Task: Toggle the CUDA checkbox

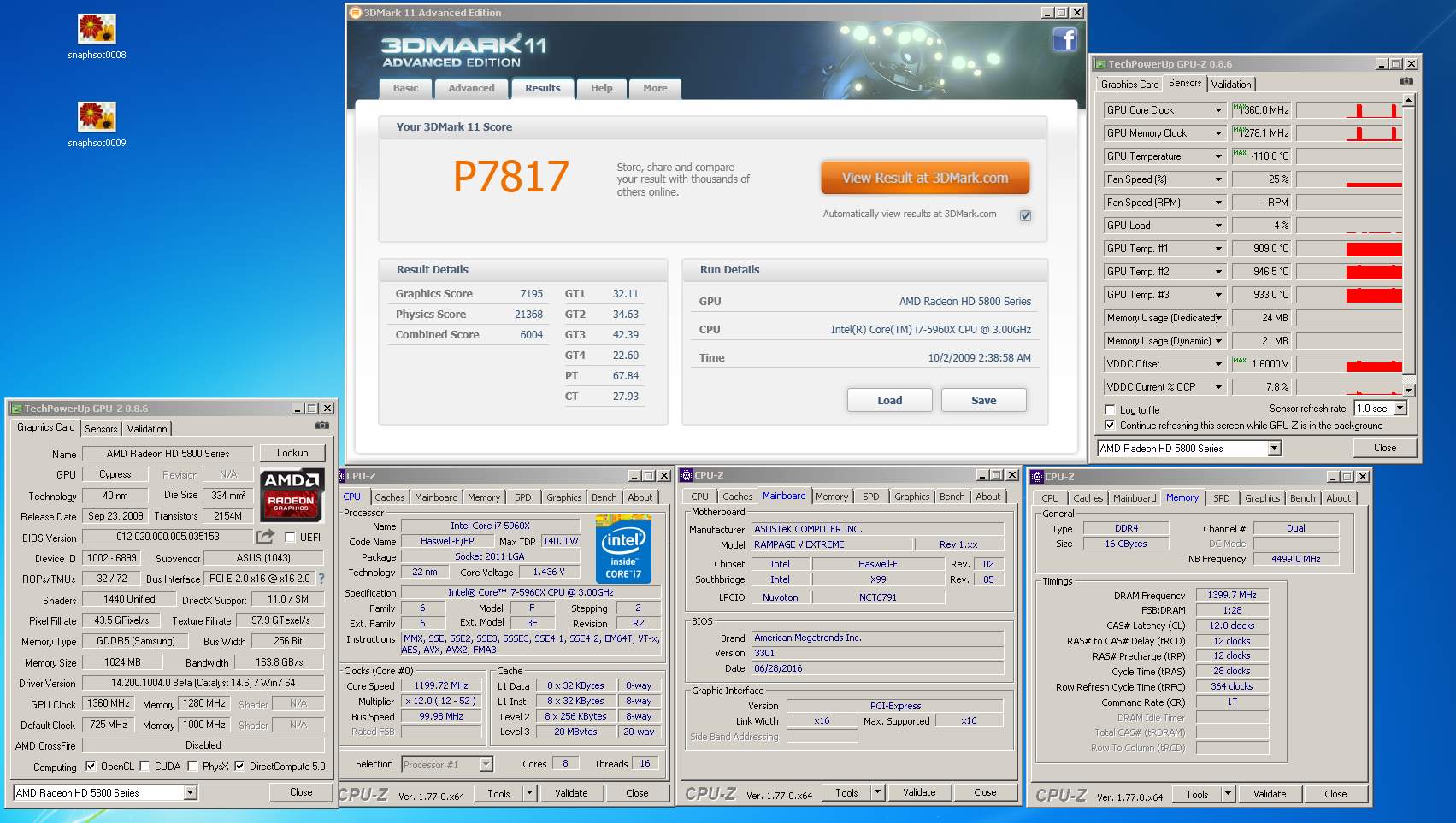Action: click(x=144, y=767)
